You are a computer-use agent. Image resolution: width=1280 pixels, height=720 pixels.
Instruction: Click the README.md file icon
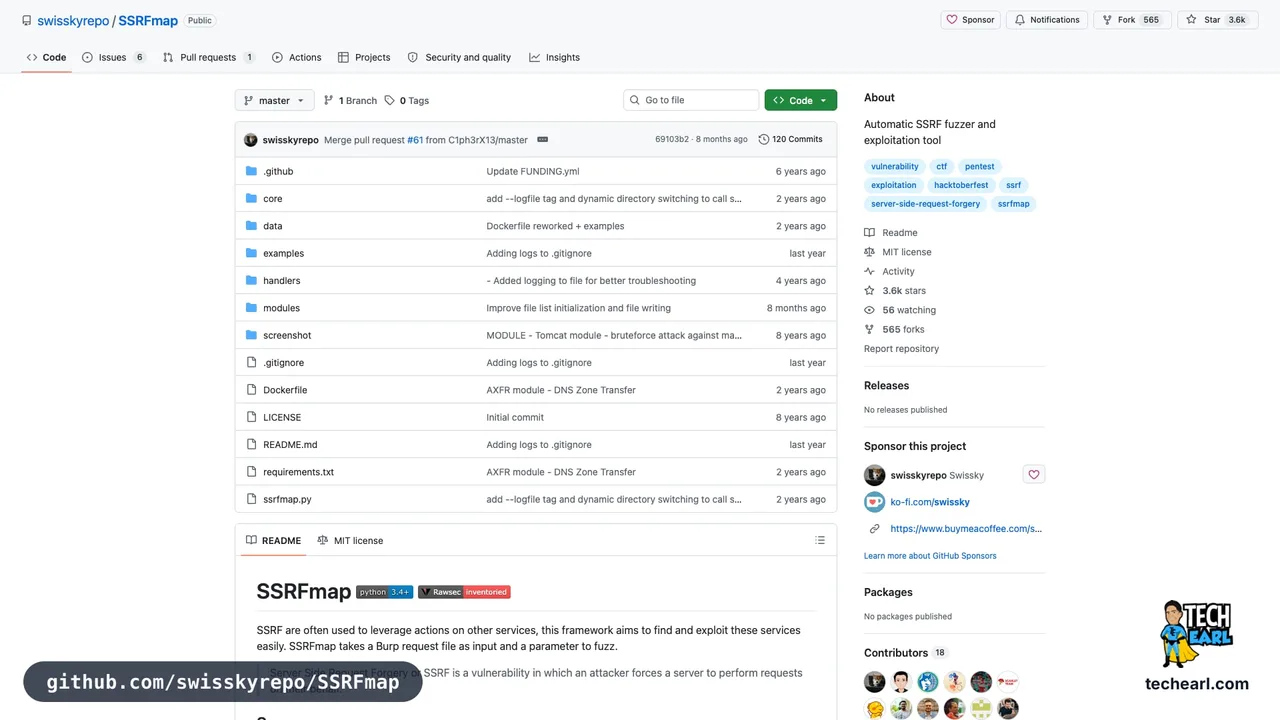click(251, 444)
